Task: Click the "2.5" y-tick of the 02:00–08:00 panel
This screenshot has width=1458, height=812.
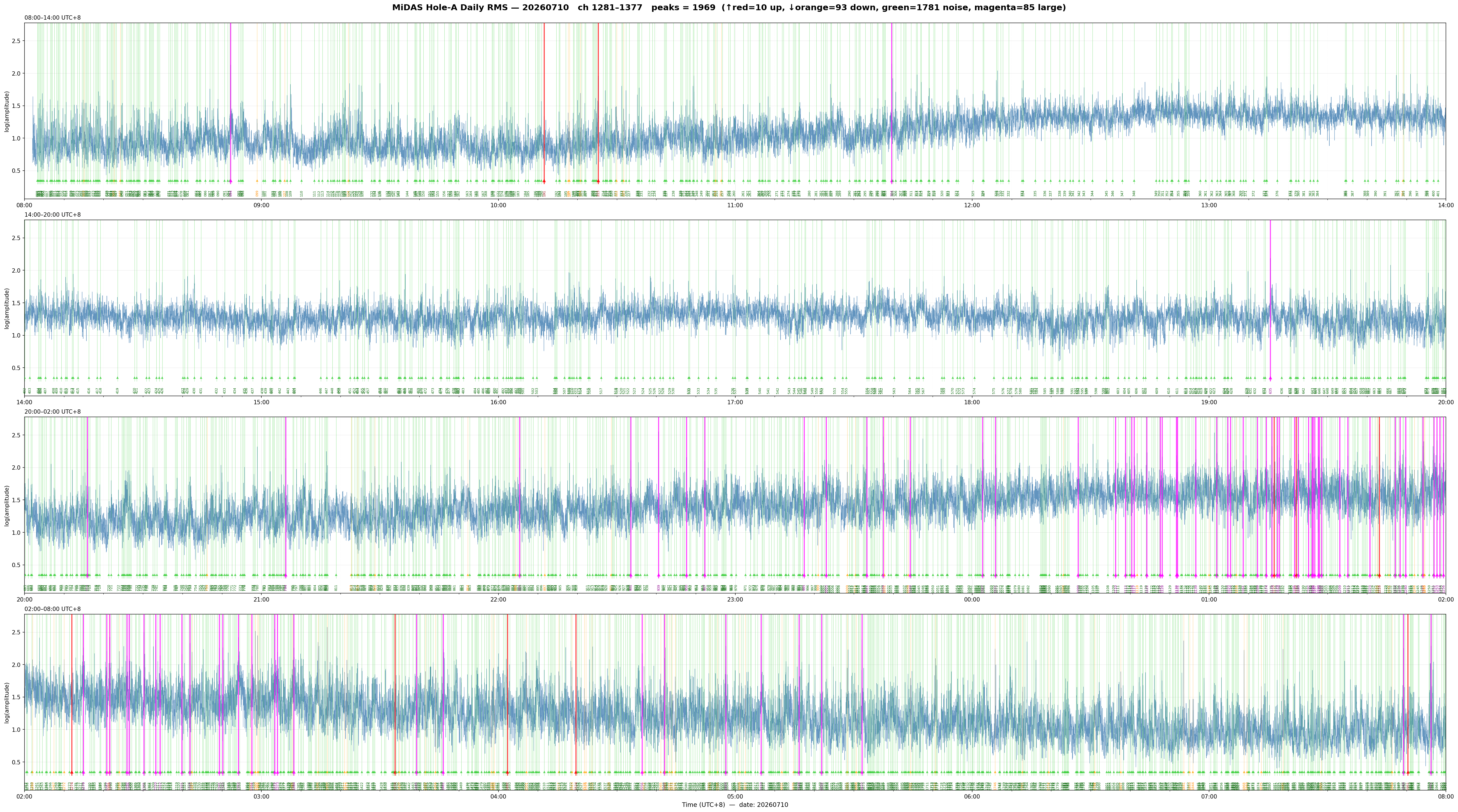Action: pyautogui.click(x=16, y=632)
